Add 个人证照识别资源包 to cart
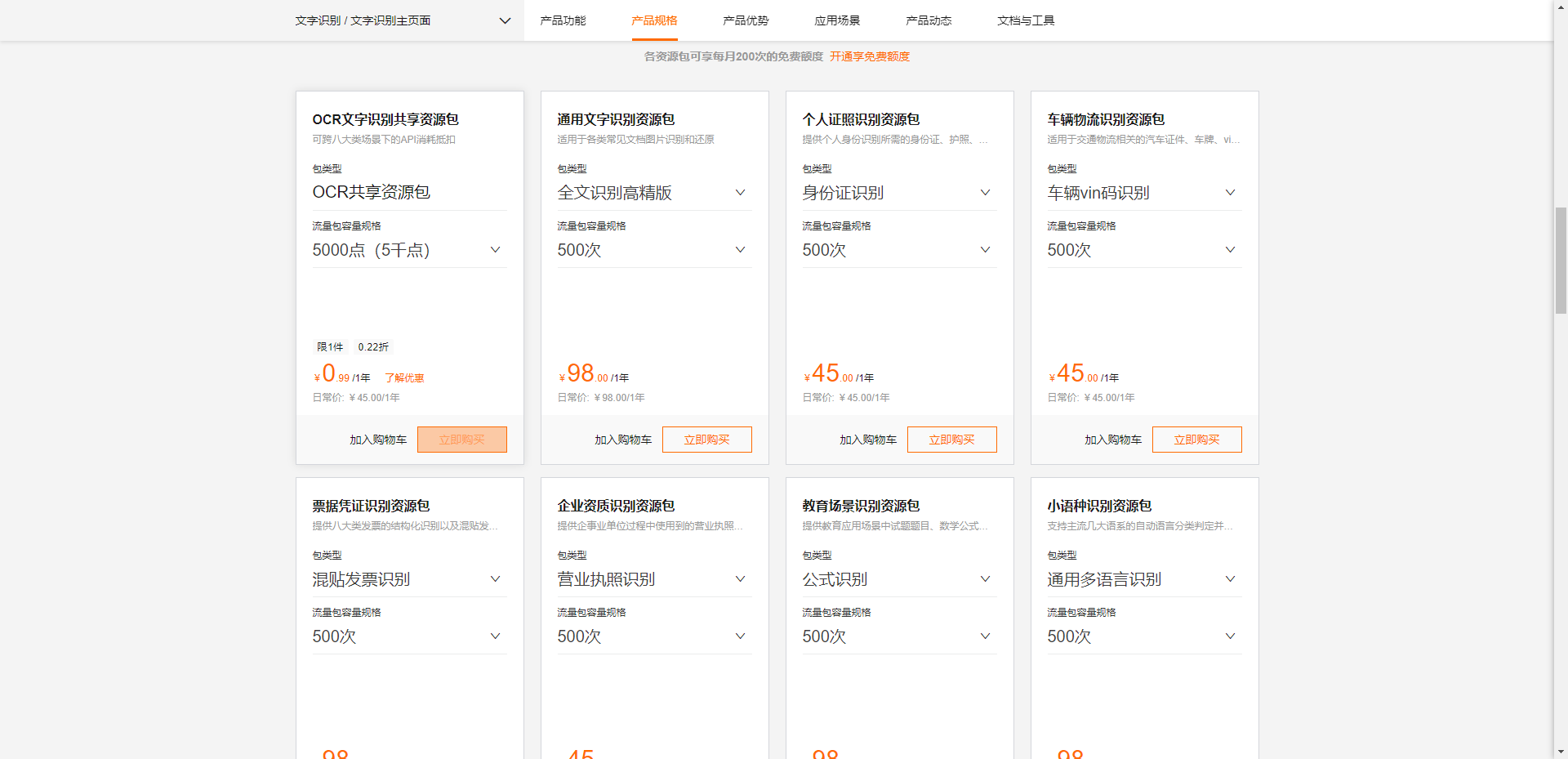This screenshot has width=1568, height=759. [x=868, y=440]
